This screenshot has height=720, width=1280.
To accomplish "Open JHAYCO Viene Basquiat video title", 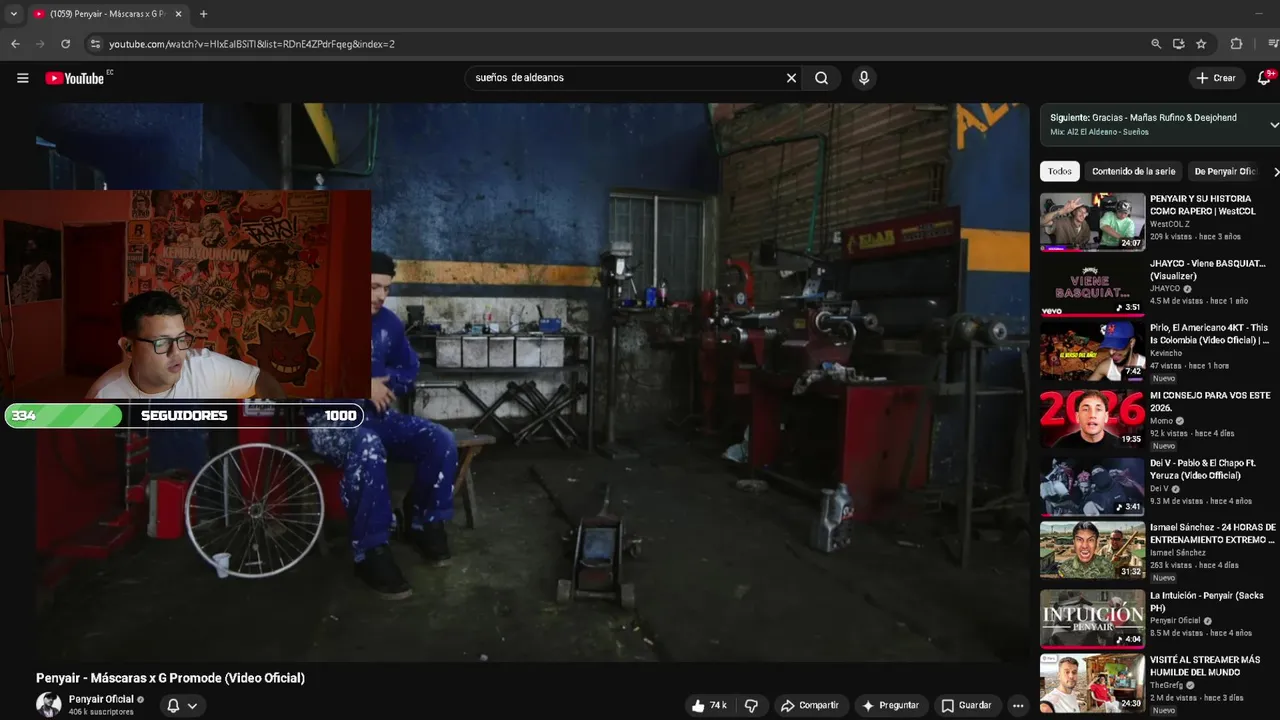I will (1208, 269).
